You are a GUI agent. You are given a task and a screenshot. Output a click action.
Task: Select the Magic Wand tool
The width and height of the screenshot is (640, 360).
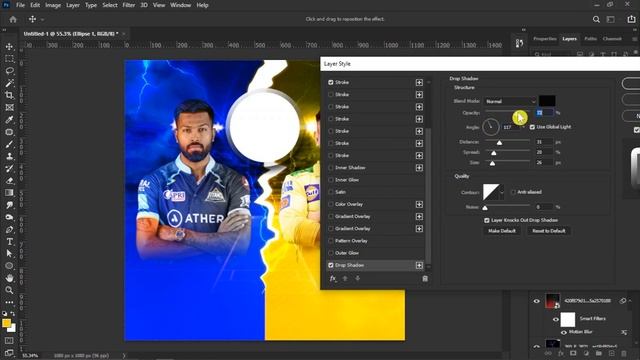[9, 83]
